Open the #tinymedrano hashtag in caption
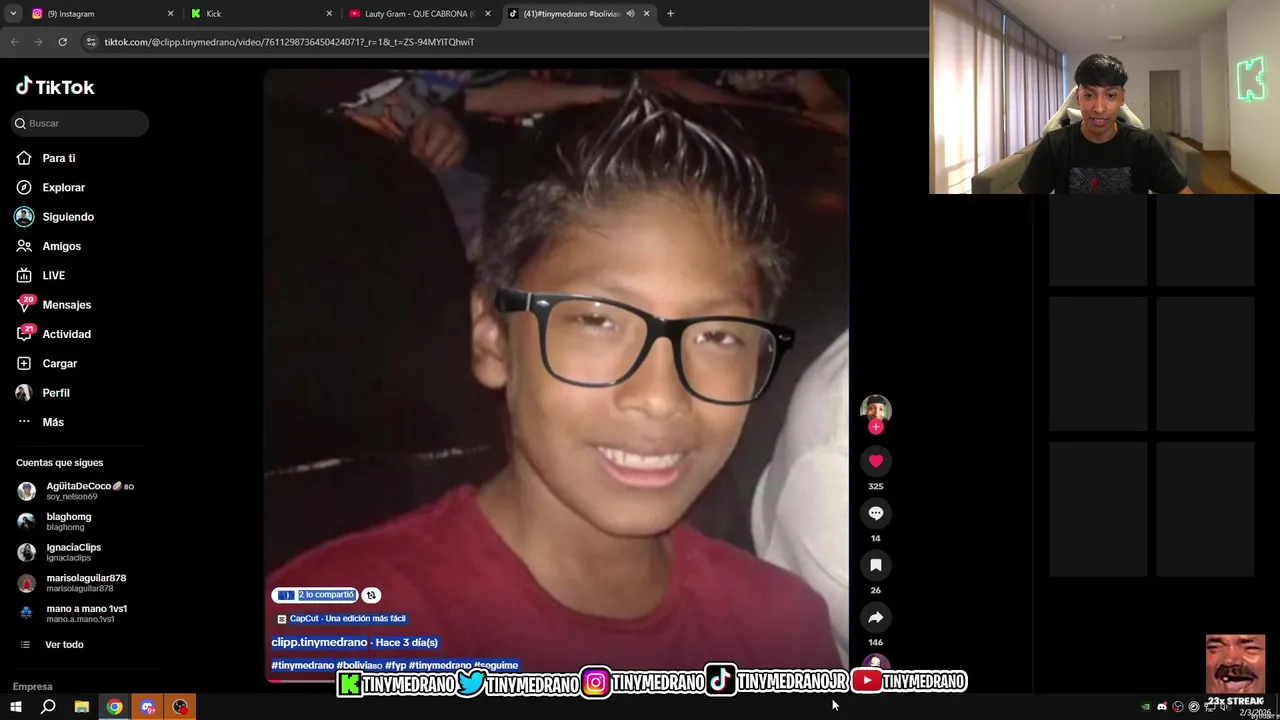Screen dimensions: 1280x720 click(302, 665)
